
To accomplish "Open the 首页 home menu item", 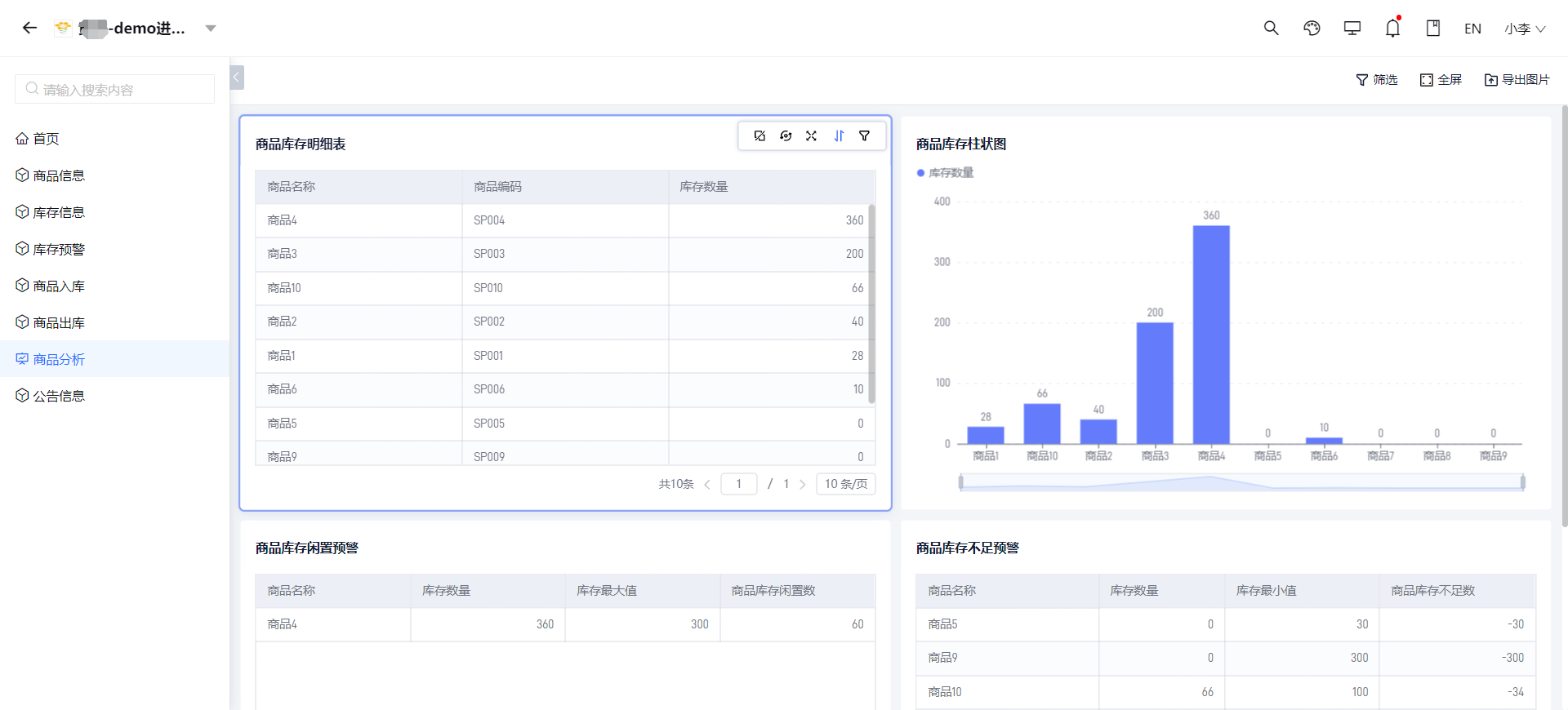I will pyautogui.click(x=114, y=139).
